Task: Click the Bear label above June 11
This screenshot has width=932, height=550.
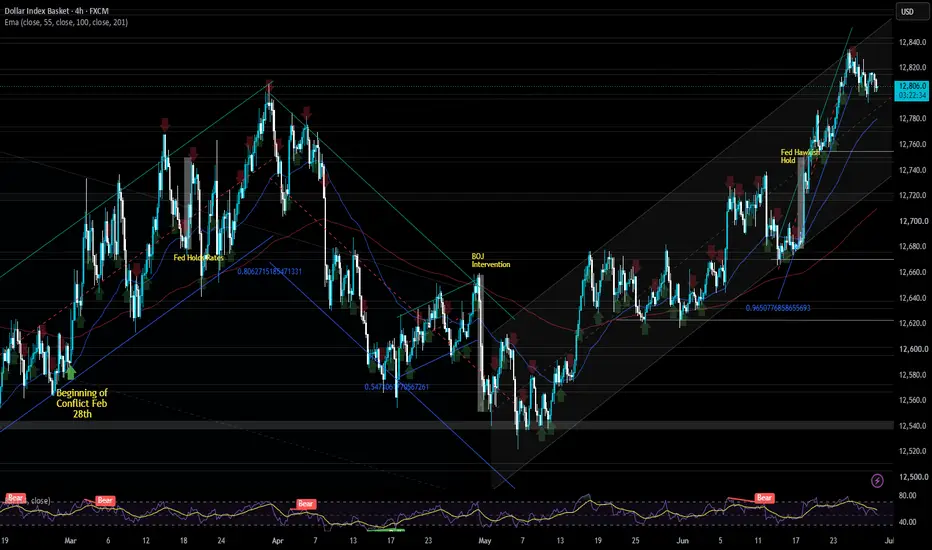Action: [x=764, y=498]
